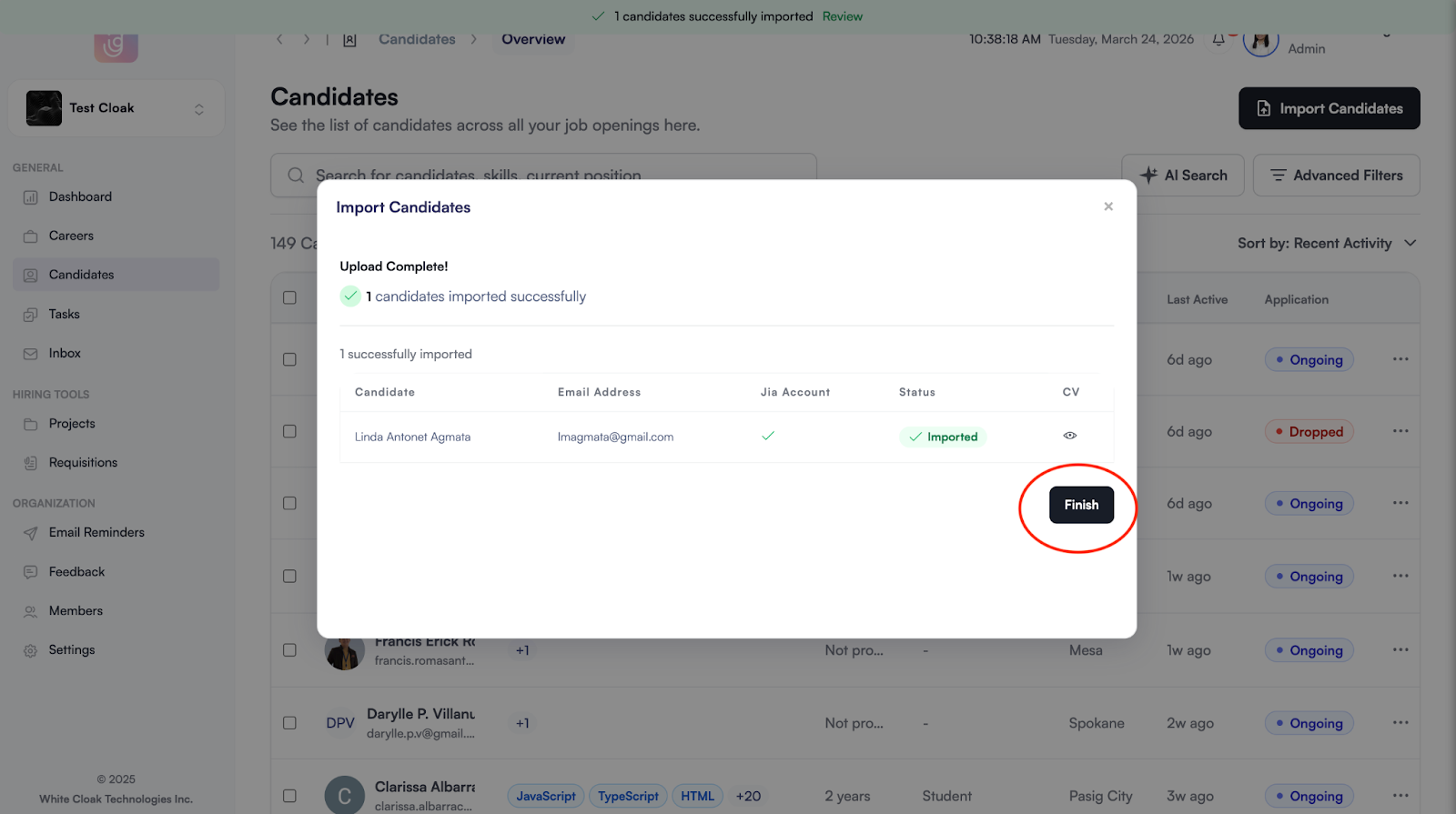Viewport: 1456px width, 814px height.
Task: Open the Inbox page
Action: click(65, 354)
